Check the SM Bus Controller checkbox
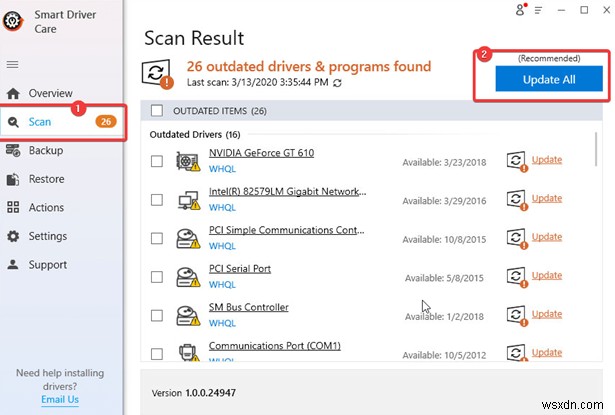Viewport: 615px width, 415px height. coord(157,315)
